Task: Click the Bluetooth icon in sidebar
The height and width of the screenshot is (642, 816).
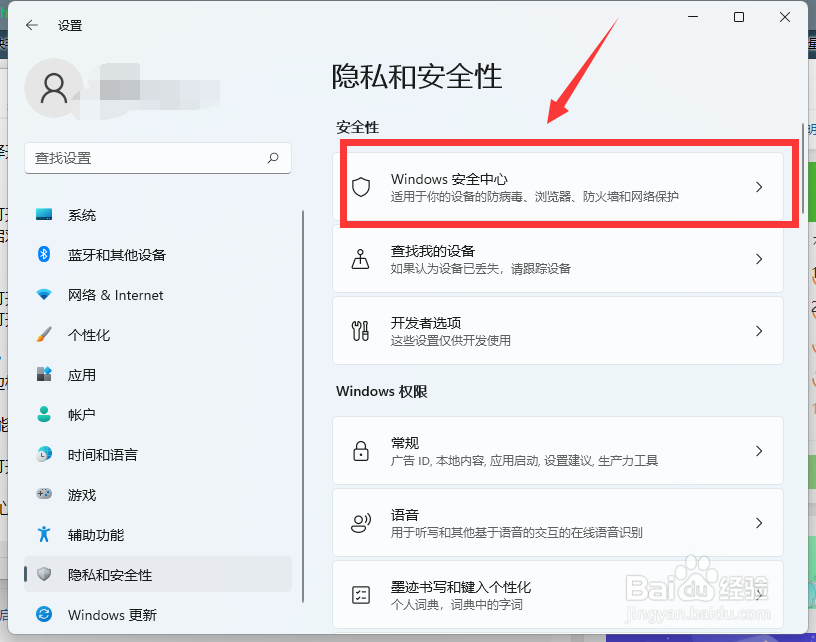Action: [44, 254]
